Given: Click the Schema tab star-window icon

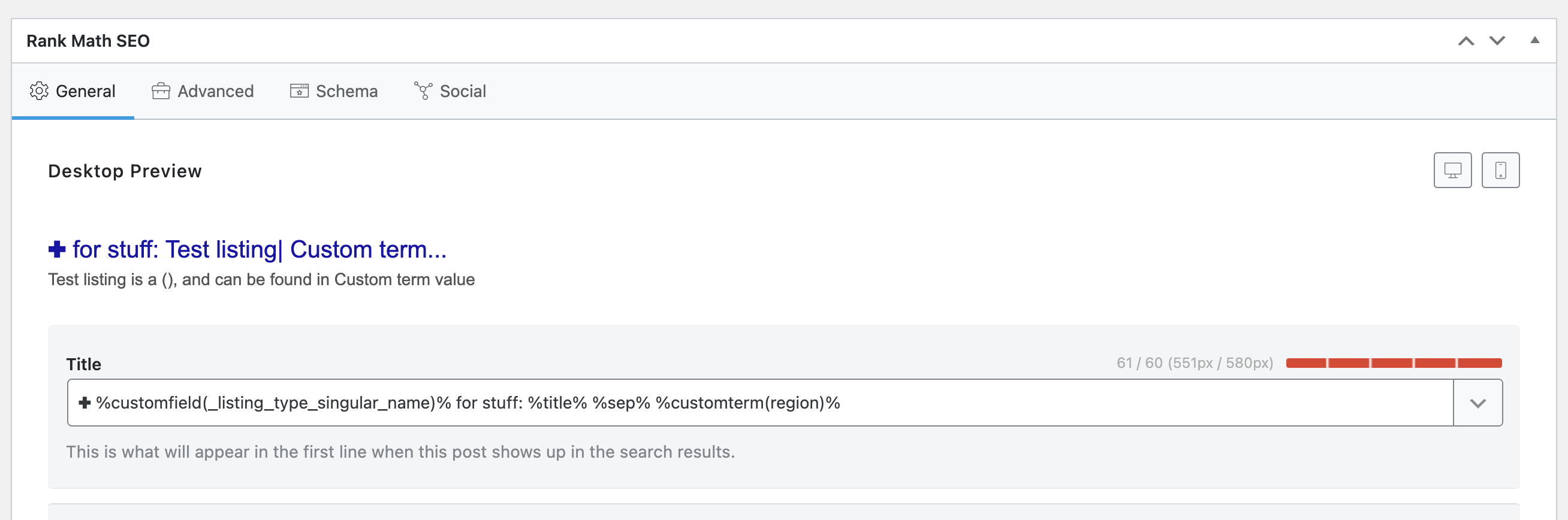Looking at the screenshot, I should coord(299,90).
